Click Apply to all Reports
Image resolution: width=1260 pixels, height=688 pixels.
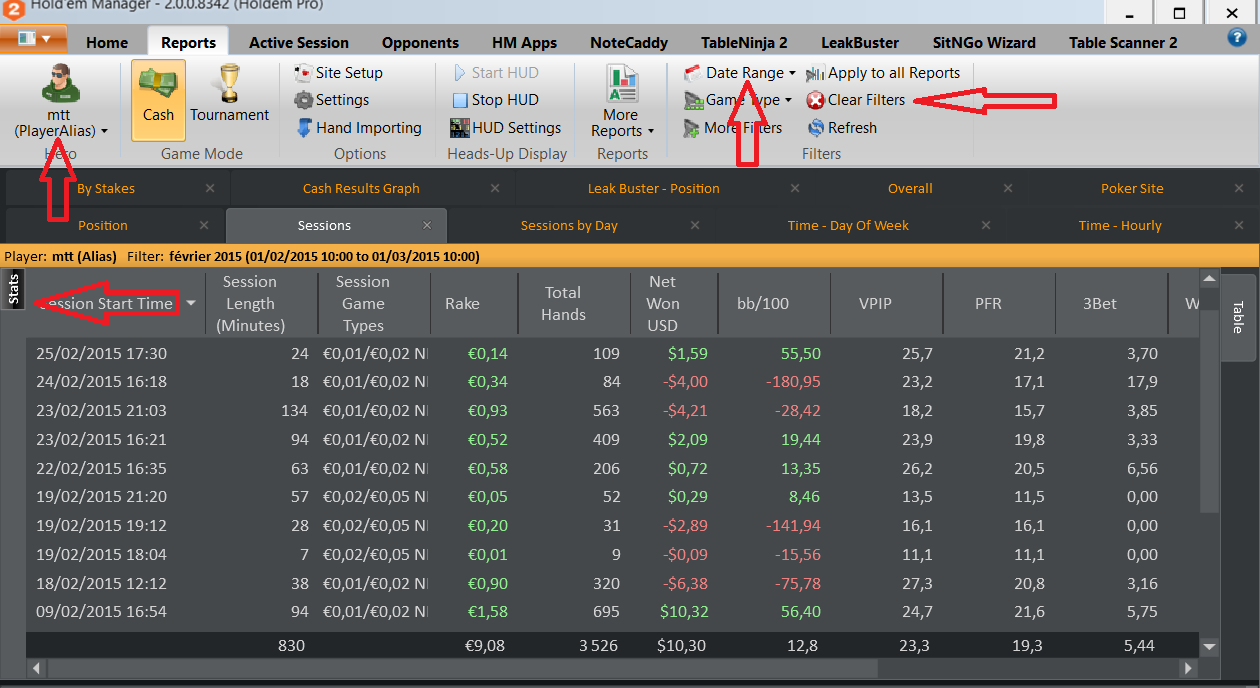(883, 73)
